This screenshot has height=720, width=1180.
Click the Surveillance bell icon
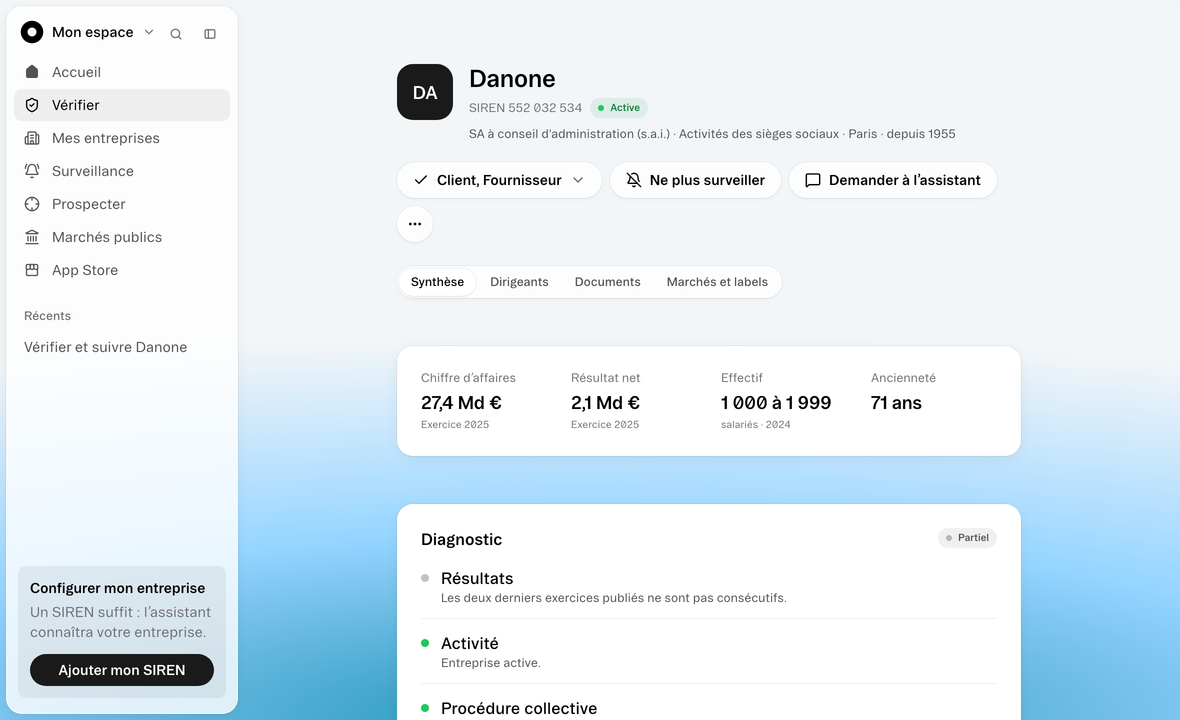32,172
